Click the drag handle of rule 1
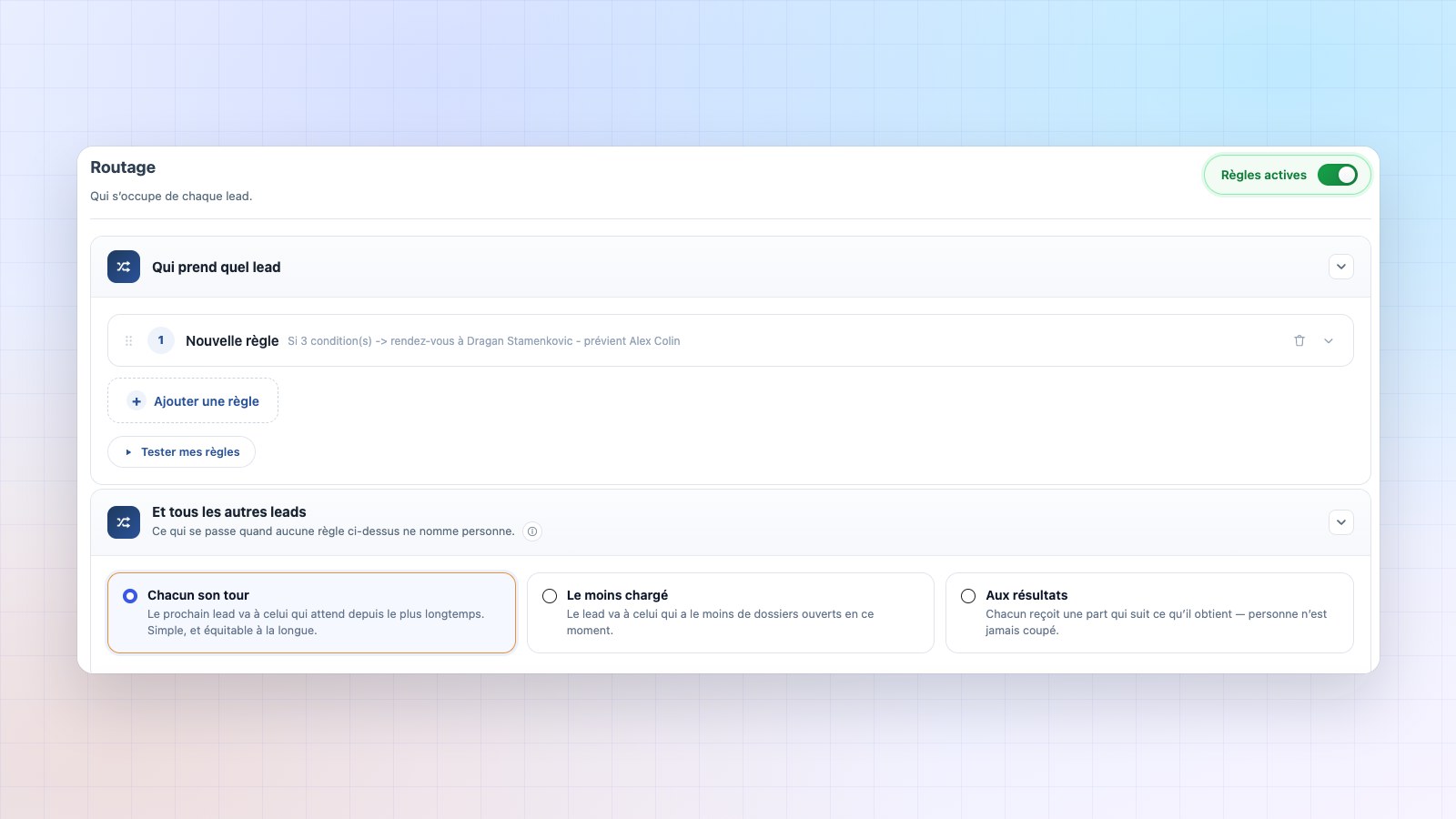The width and height of the screenshot is (1456, 819). pyautogui.click(x=128, y=340)
